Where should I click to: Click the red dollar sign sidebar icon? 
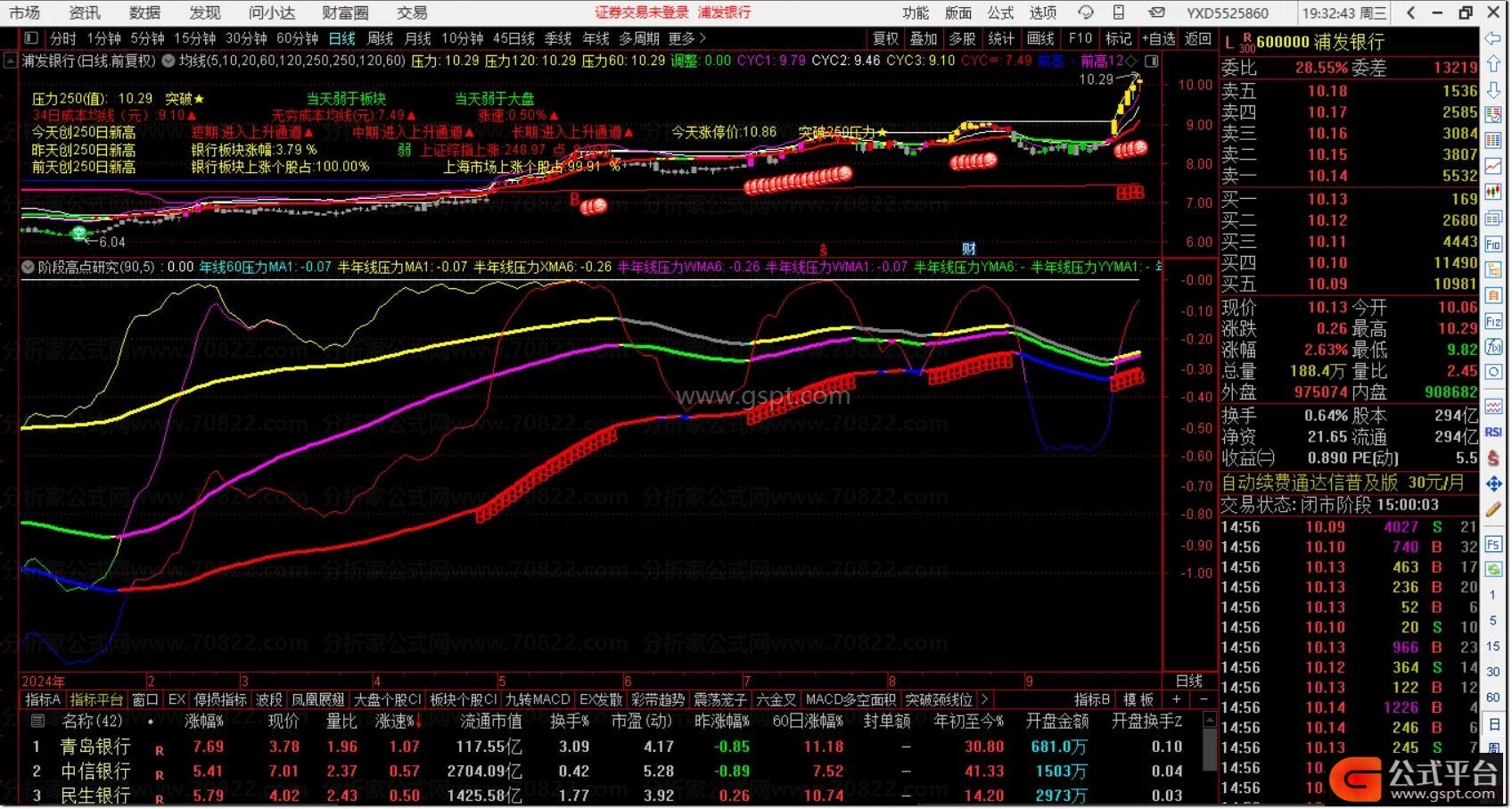[1493, 458]
